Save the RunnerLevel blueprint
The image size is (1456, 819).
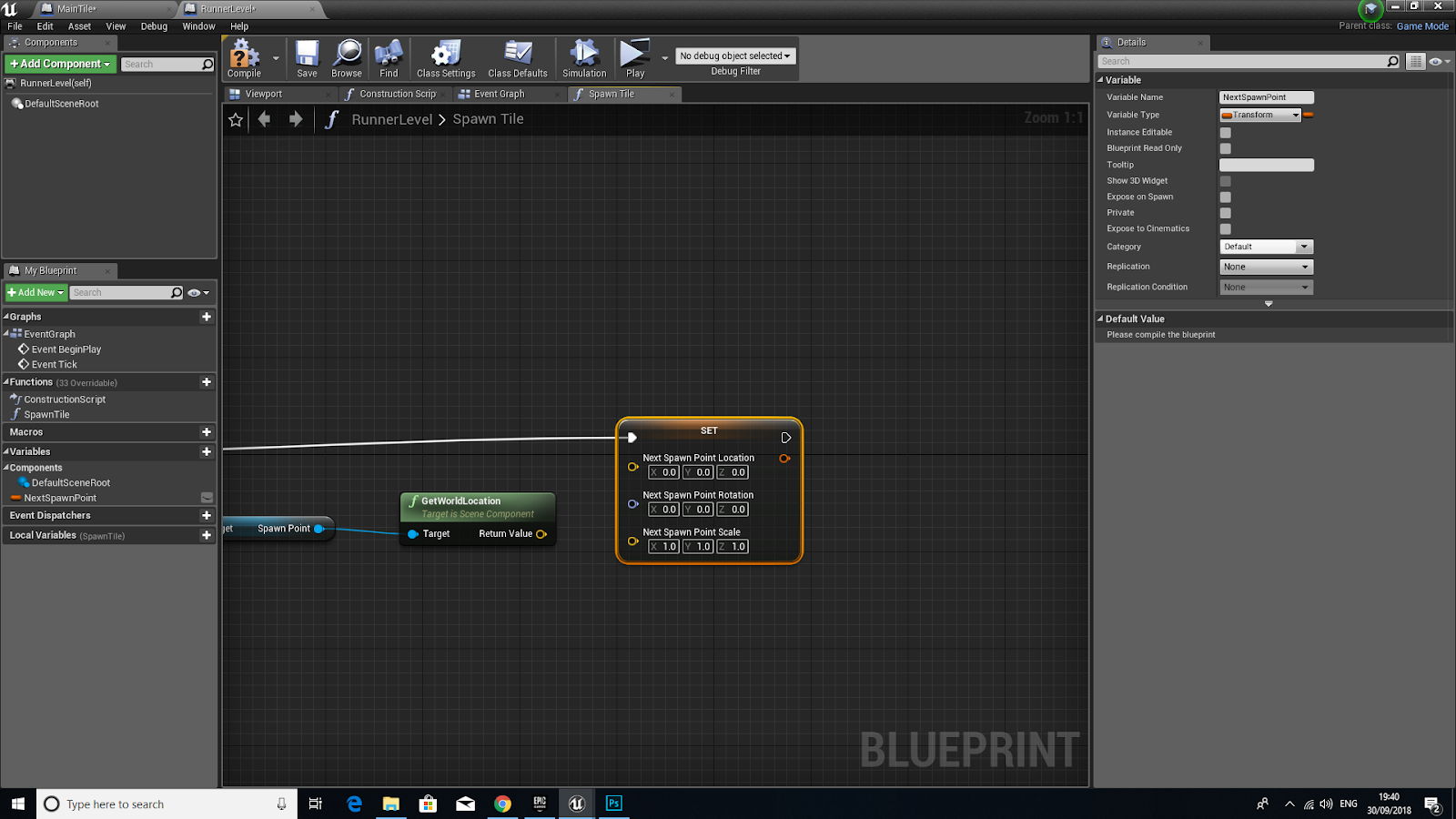click(307, 56)
